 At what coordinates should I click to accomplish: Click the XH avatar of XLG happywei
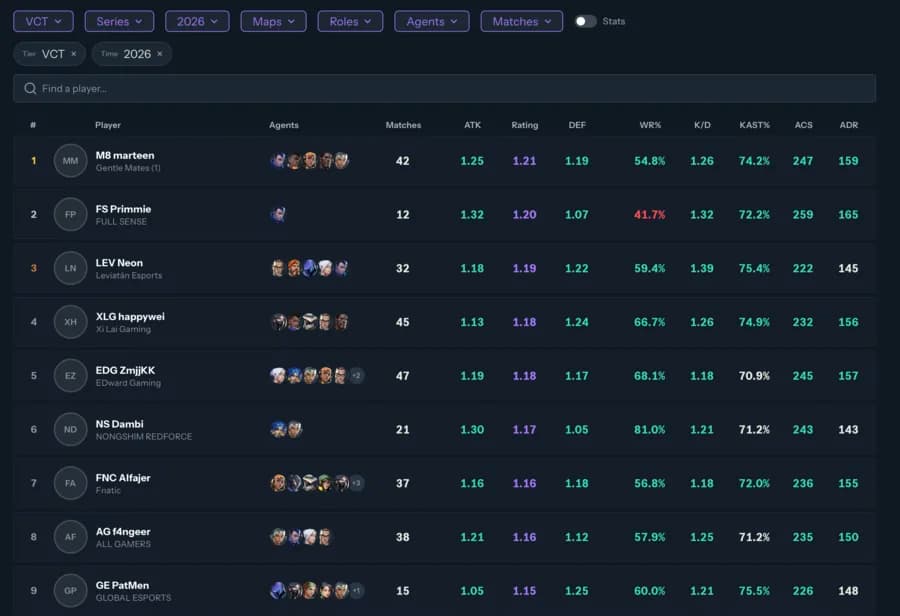point(70,322)
